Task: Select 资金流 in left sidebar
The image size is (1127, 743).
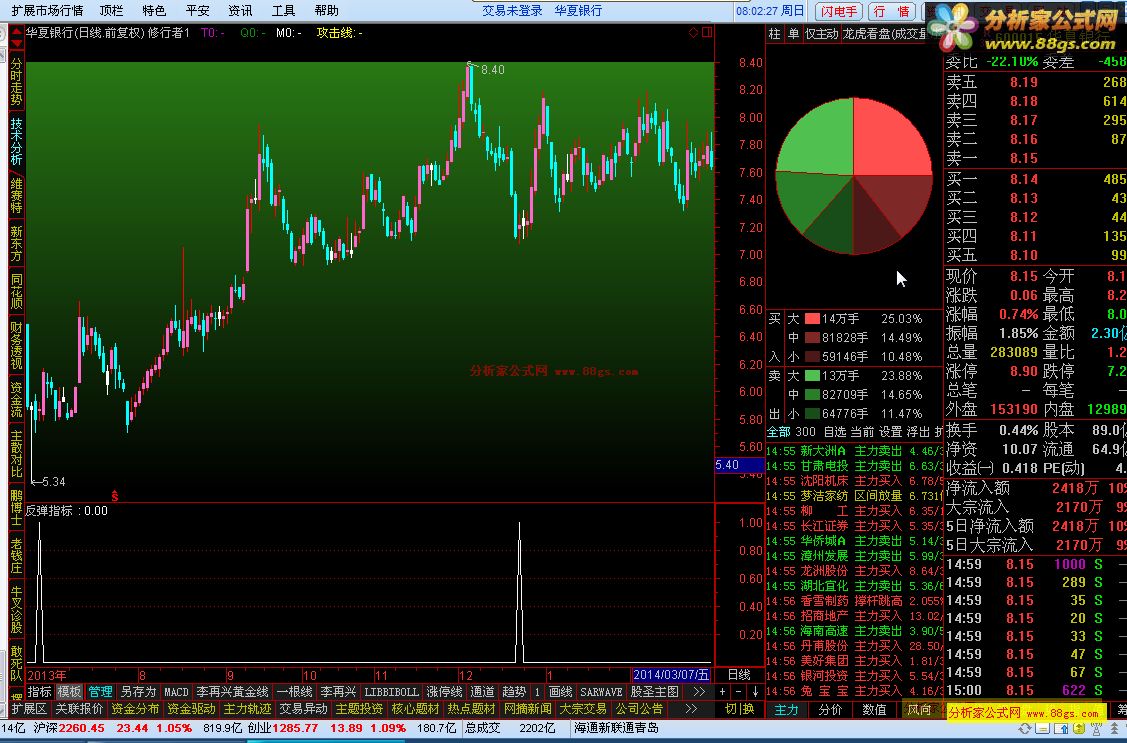Action: point(17,400)
